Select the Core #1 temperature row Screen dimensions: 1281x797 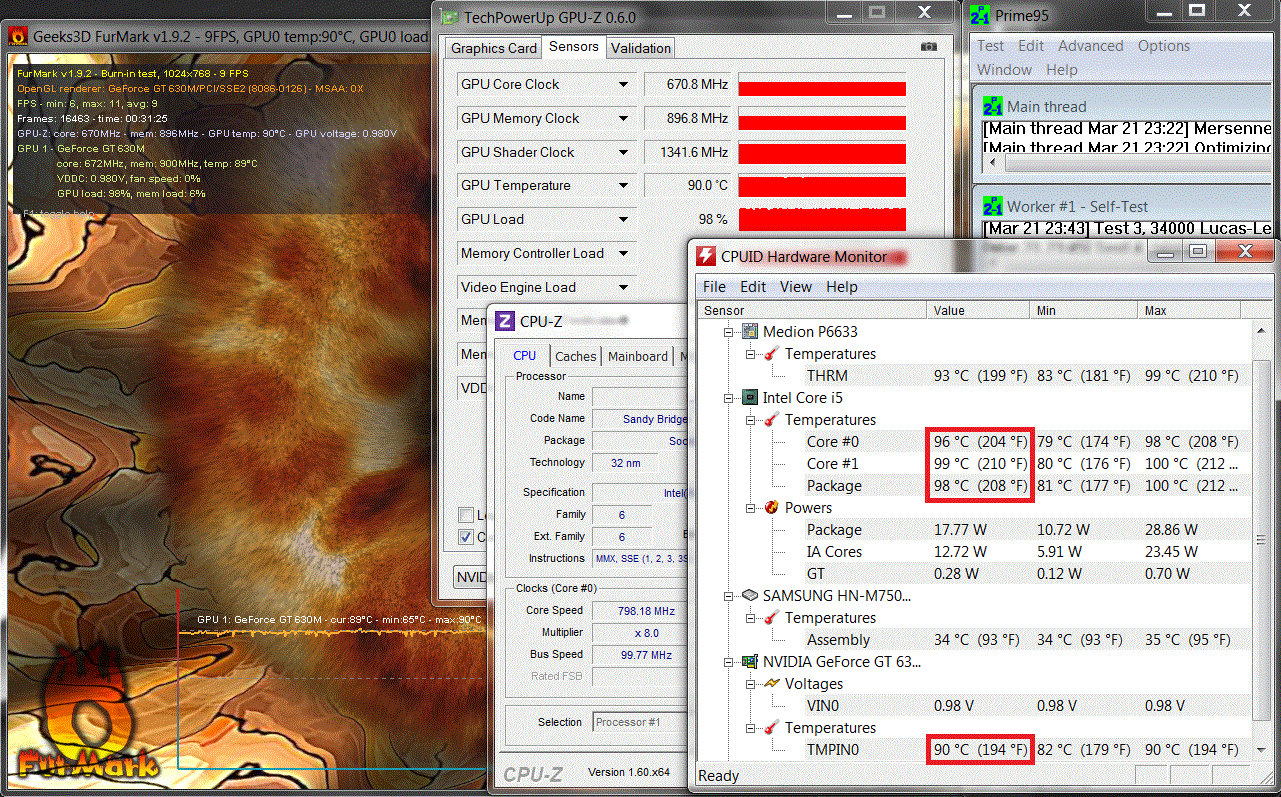975,464
